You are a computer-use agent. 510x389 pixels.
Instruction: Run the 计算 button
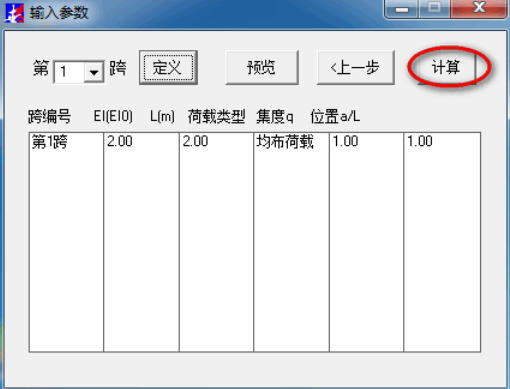[x=446, y=67]
